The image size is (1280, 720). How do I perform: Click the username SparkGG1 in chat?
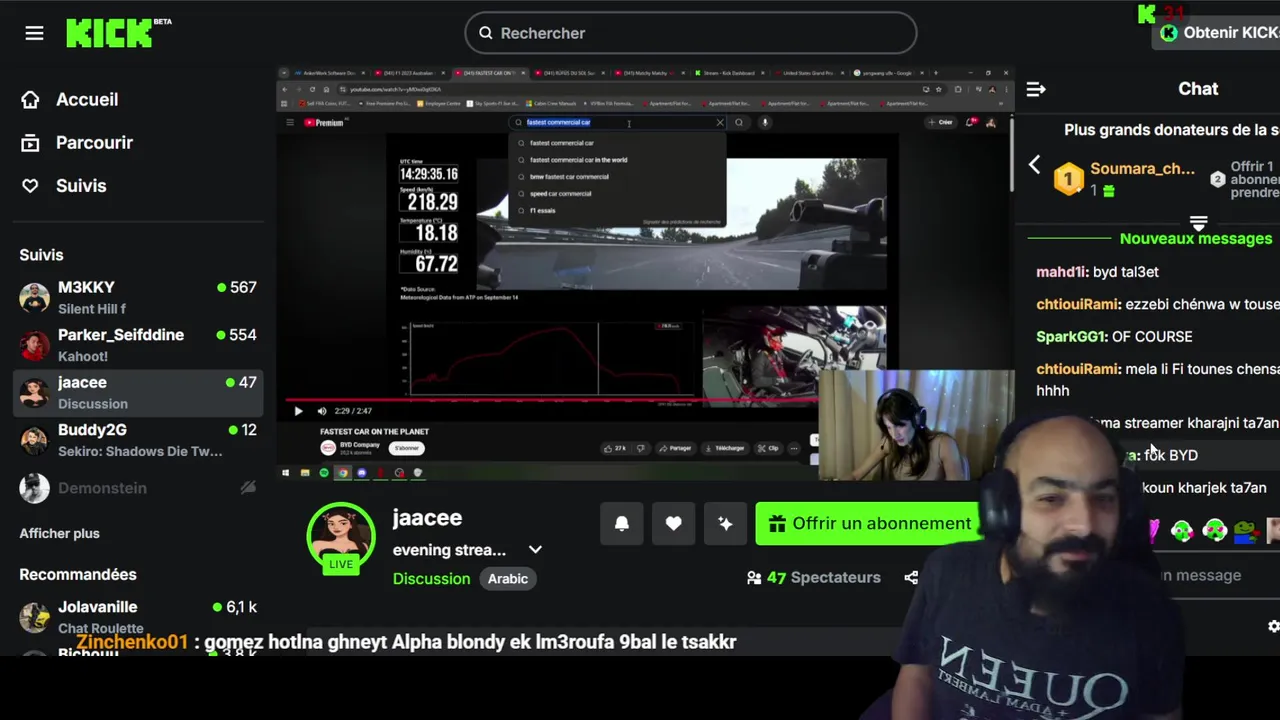(x=1071, y=337)
